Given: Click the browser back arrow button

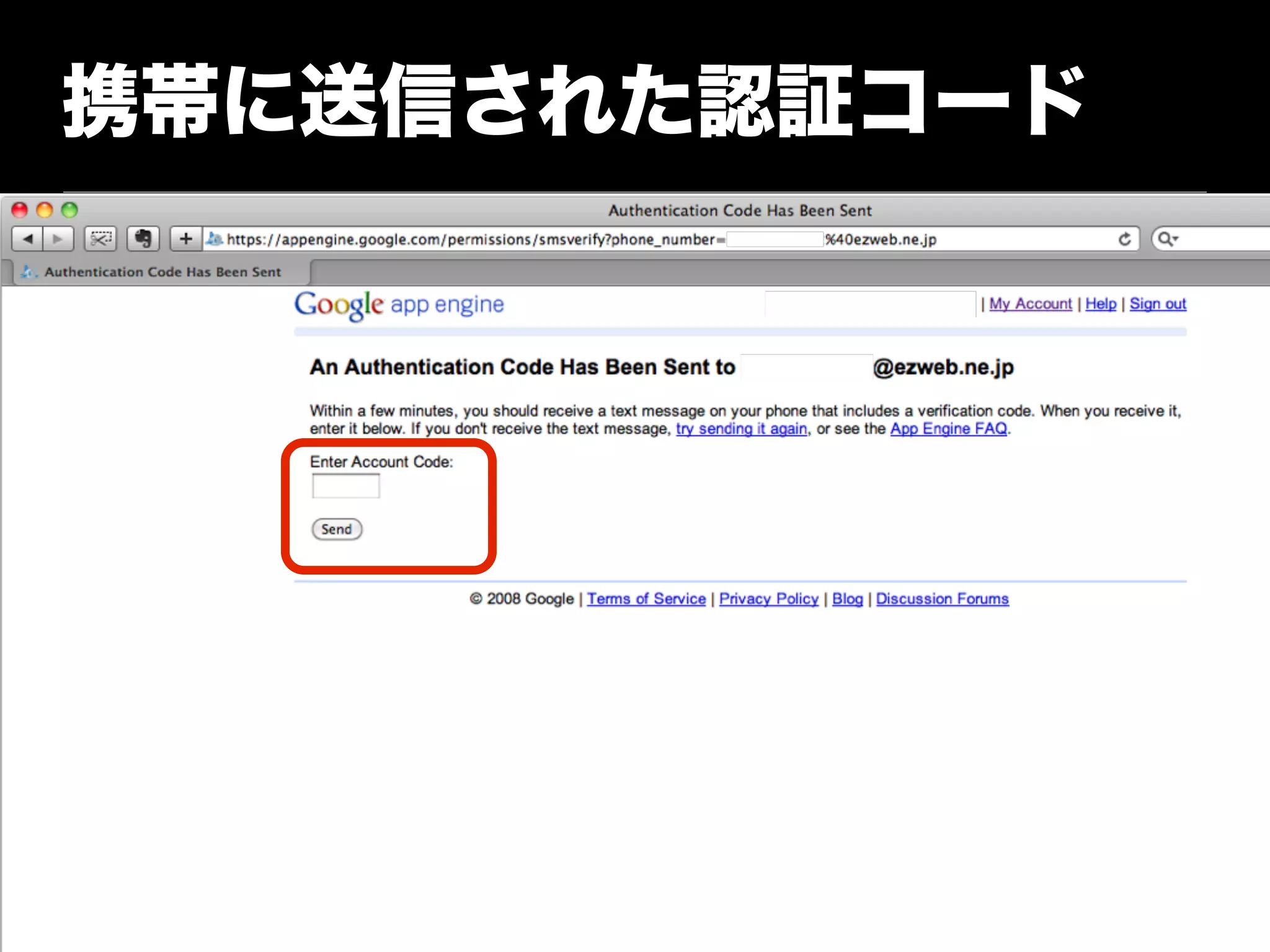Looking at the screenshot, I should tap(27, 239).
